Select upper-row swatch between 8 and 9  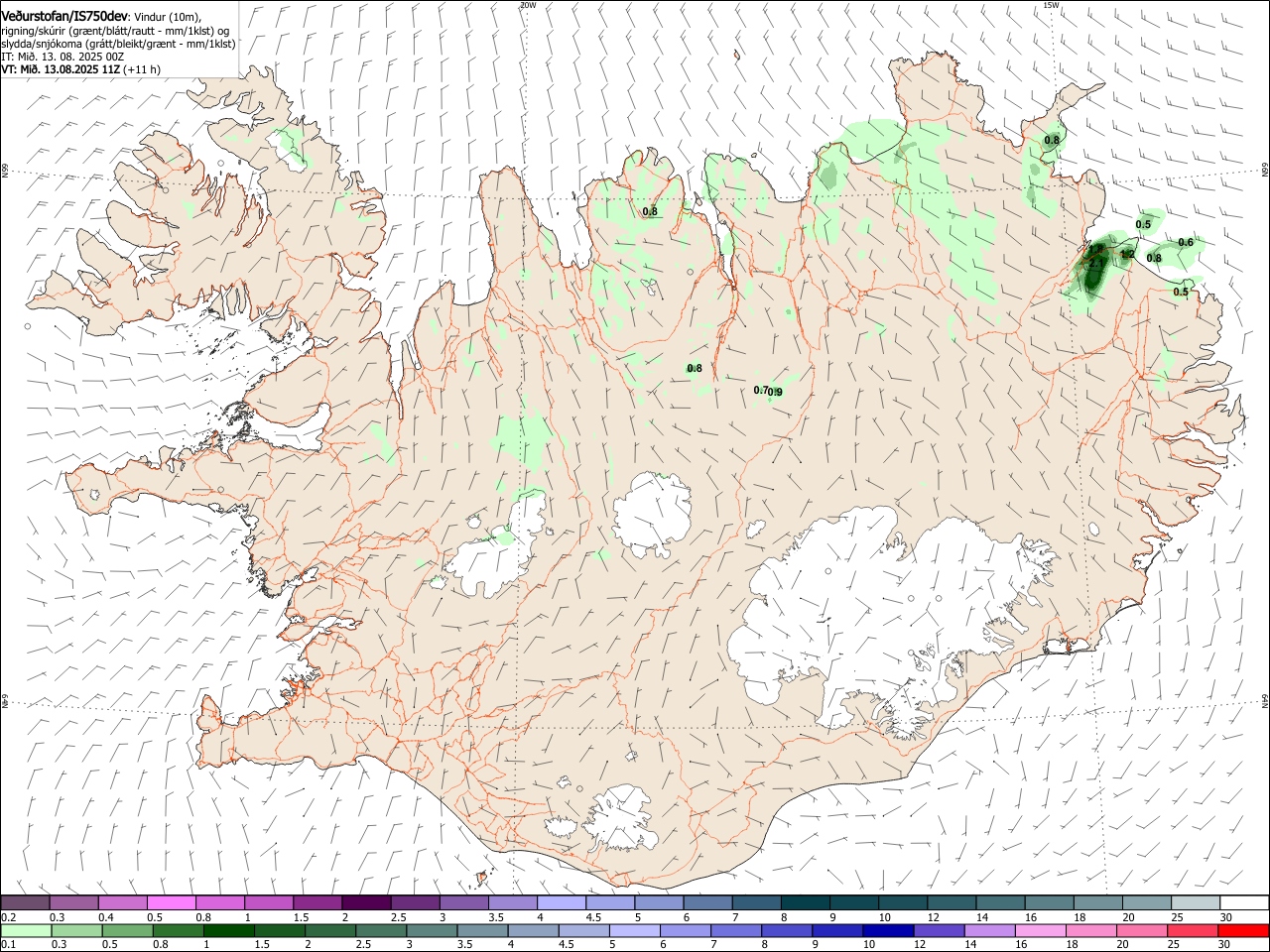point(805,902)
